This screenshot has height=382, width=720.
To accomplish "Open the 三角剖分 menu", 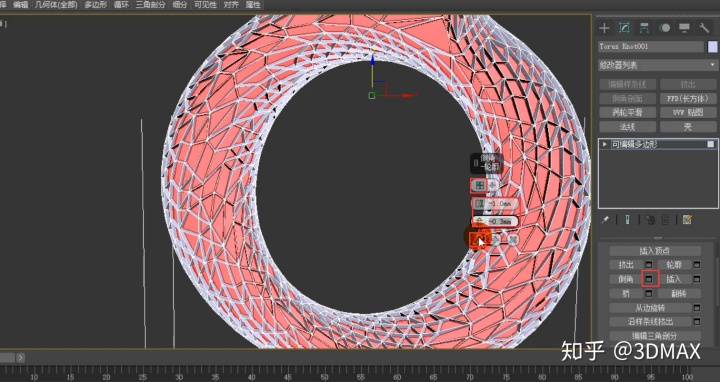I will [151, 5].
